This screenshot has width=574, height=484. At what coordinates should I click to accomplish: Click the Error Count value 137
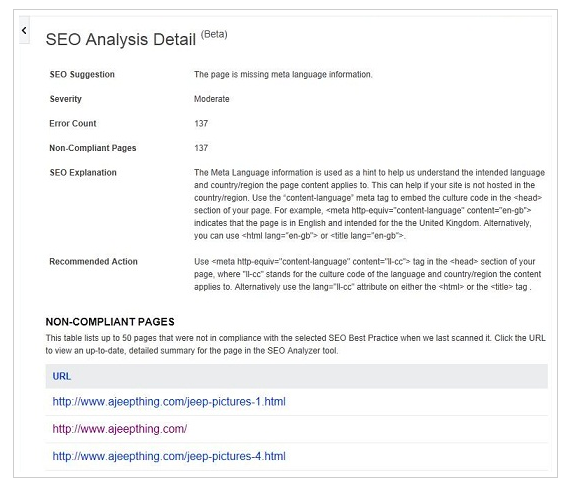pos(201,123)
